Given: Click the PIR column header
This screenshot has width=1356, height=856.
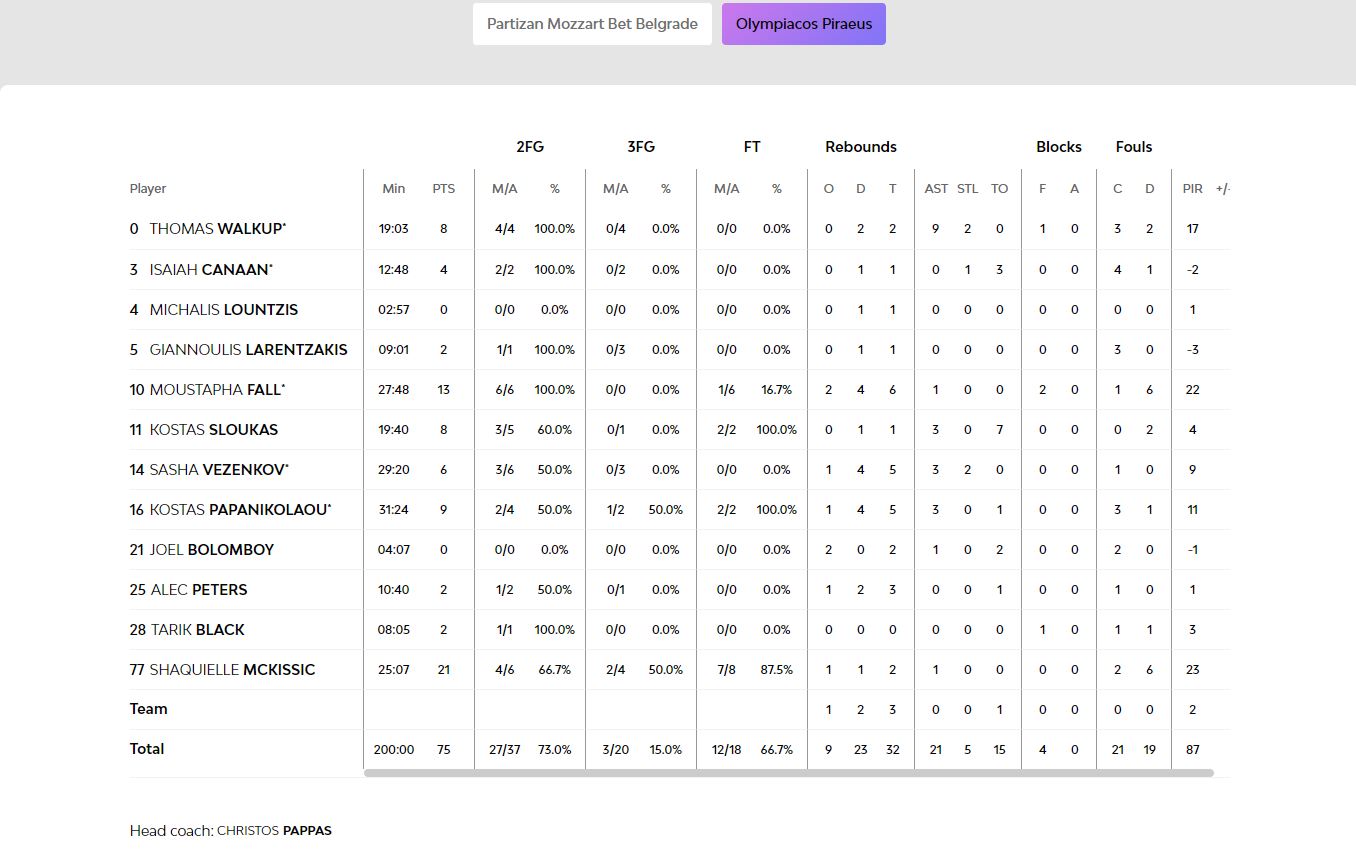Looking at the screenshot, I should [1192, 189].
